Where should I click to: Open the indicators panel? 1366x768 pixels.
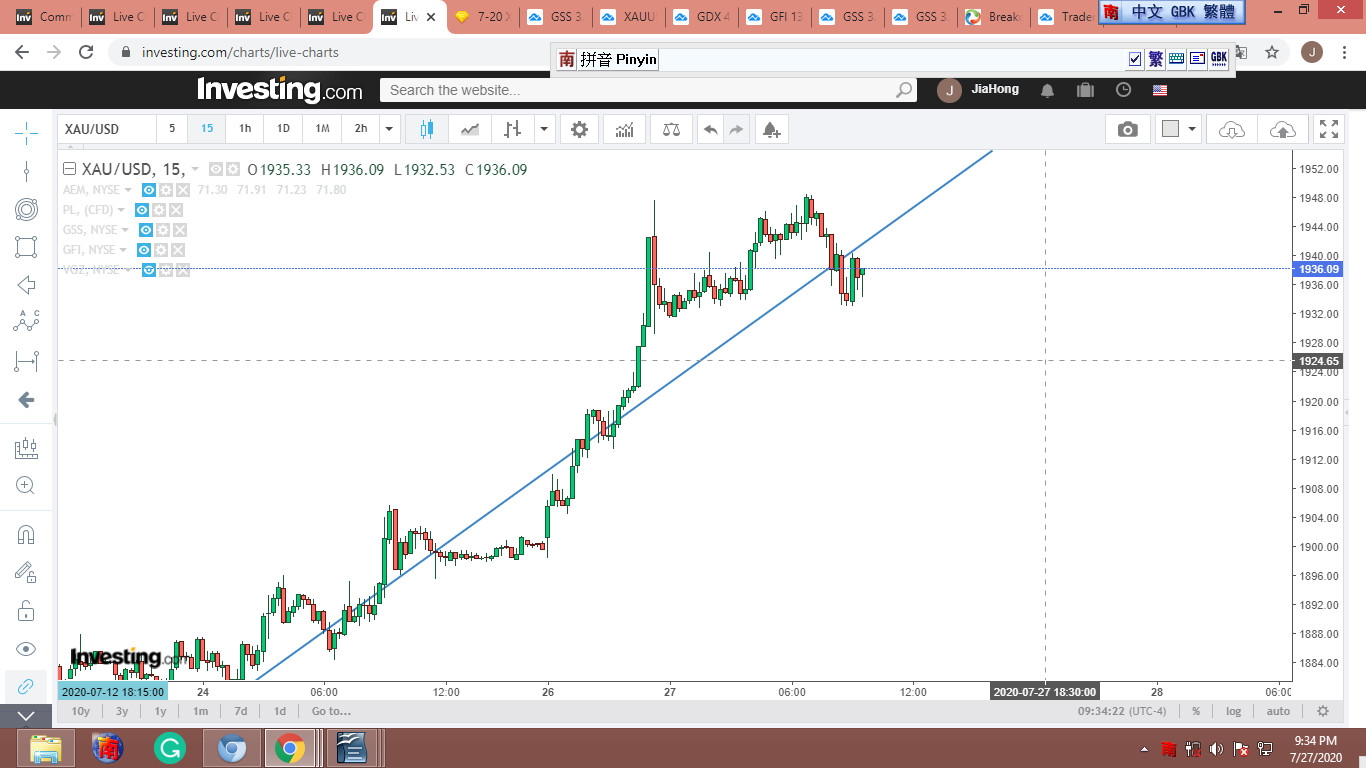625,129
